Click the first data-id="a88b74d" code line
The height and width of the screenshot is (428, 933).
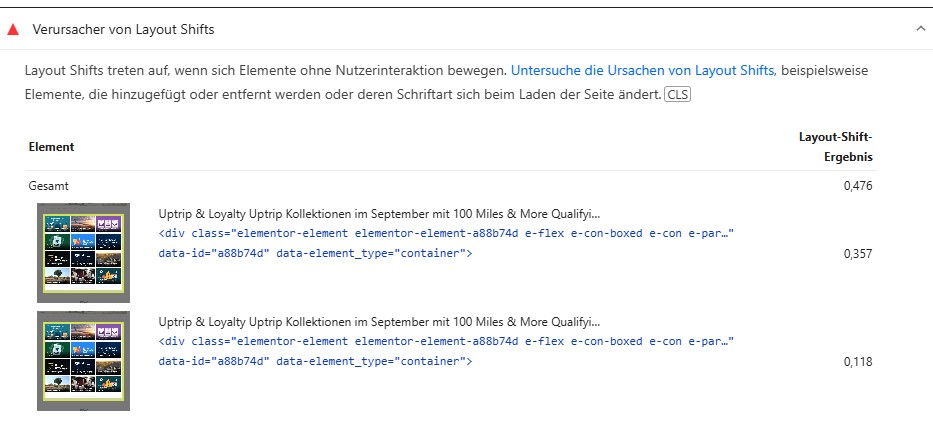[x=315, y=254]
